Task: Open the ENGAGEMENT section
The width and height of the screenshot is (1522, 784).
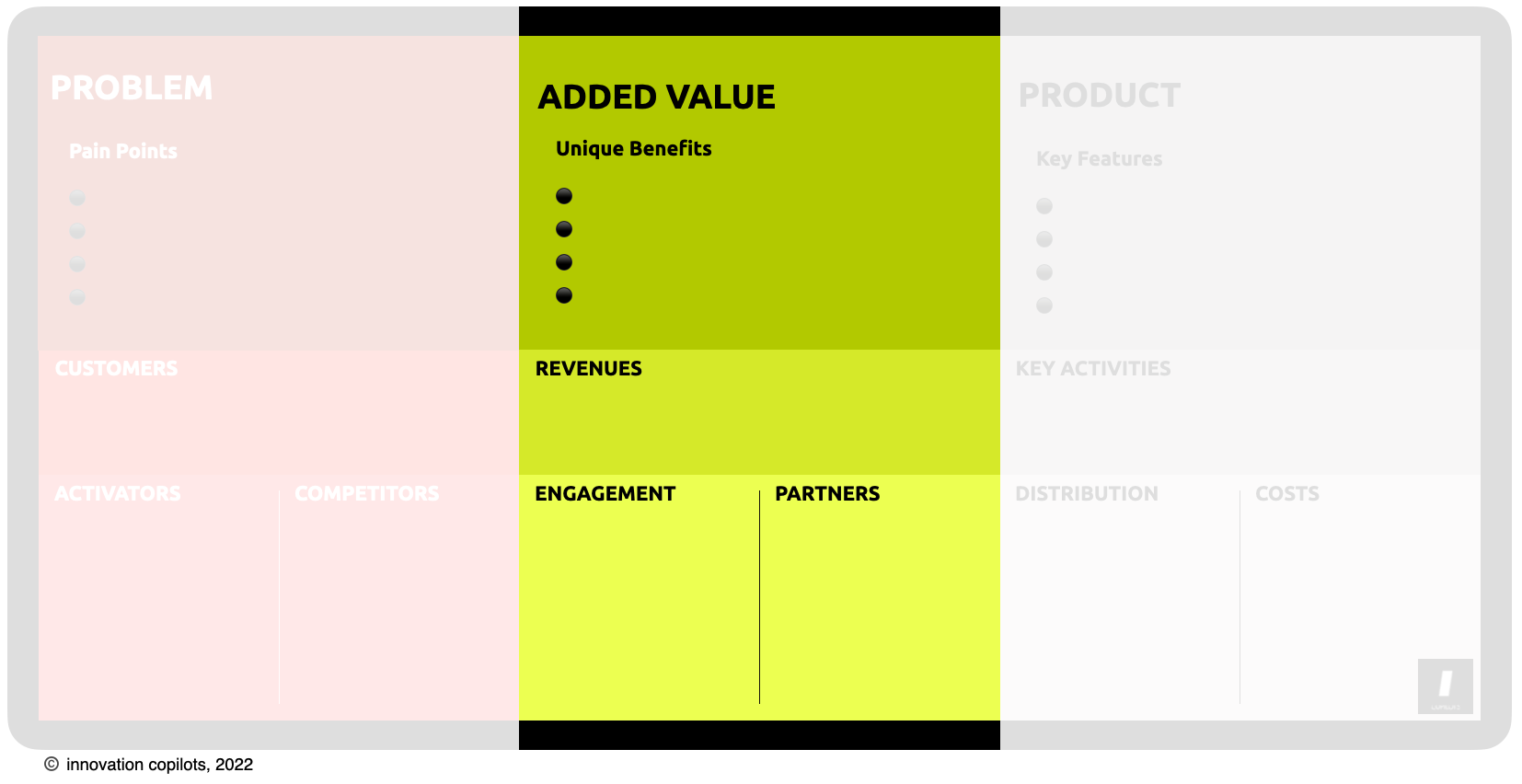Action: (x=605, y=493)
